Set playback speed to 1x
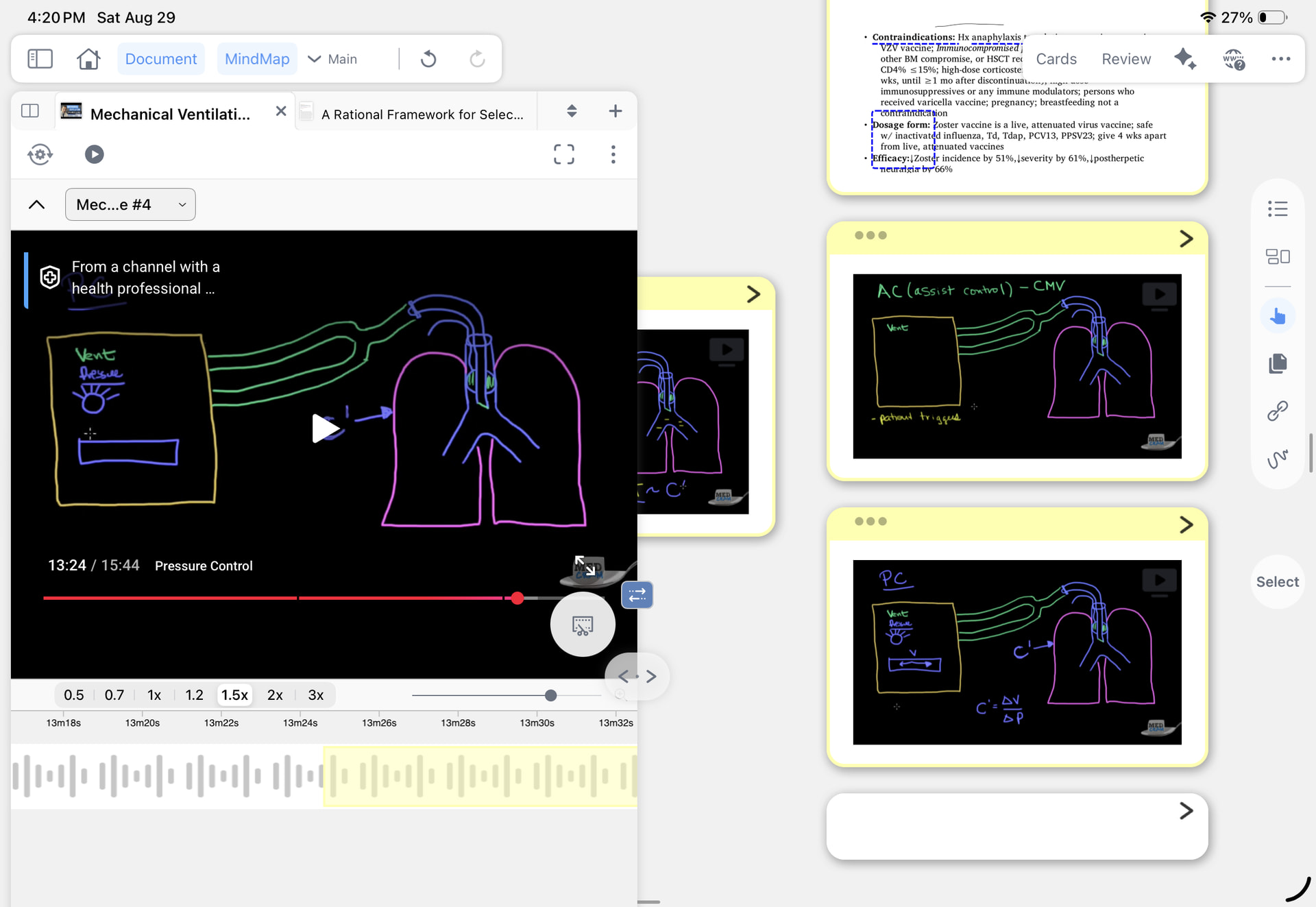Screen dimensions: 1316x907 [x=154, y=695]
